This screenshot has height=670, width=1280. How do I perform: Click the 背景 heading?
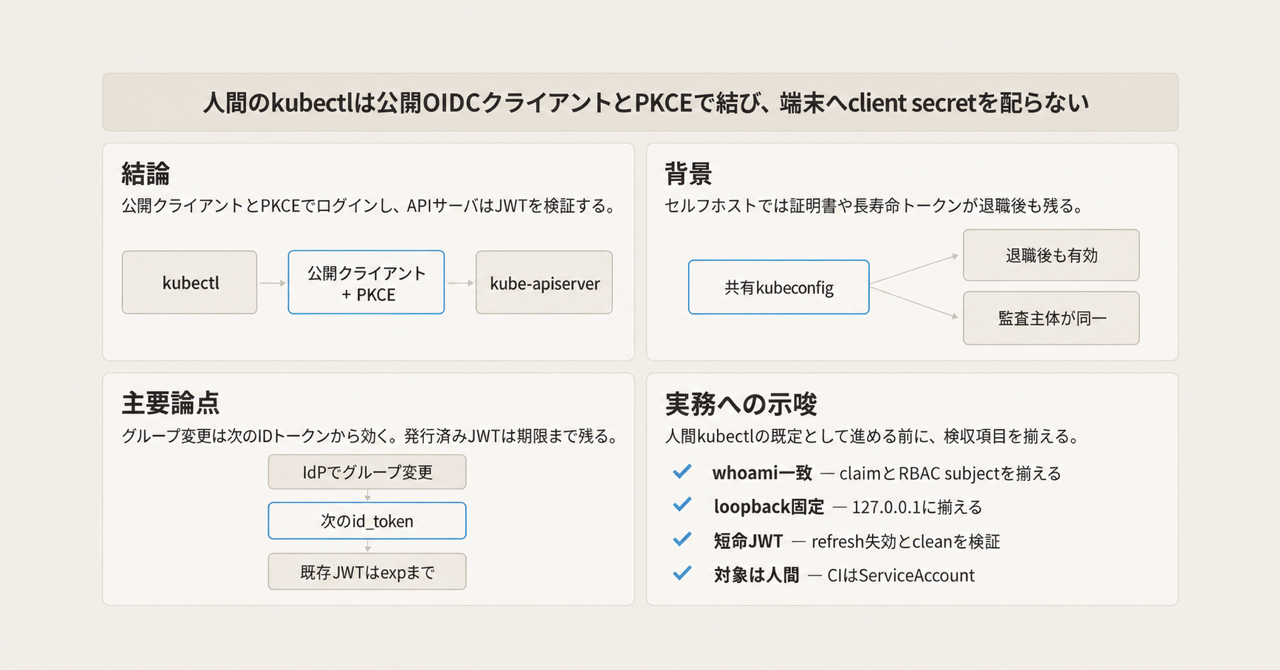(x=689, y=174)
